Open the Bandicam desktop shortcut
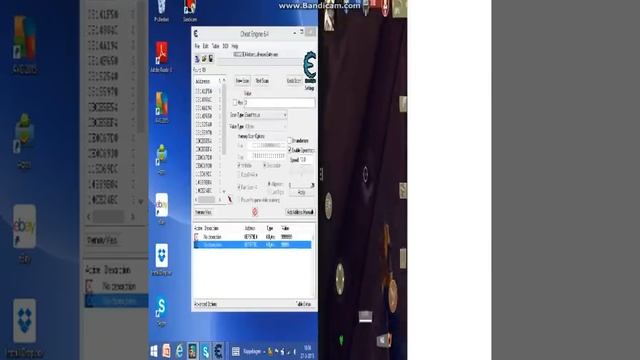 click(190, 10)
